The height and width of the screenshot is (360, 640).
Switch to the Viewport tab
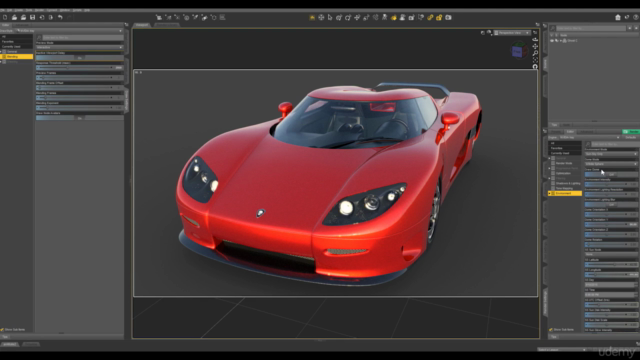pos(142,25)
